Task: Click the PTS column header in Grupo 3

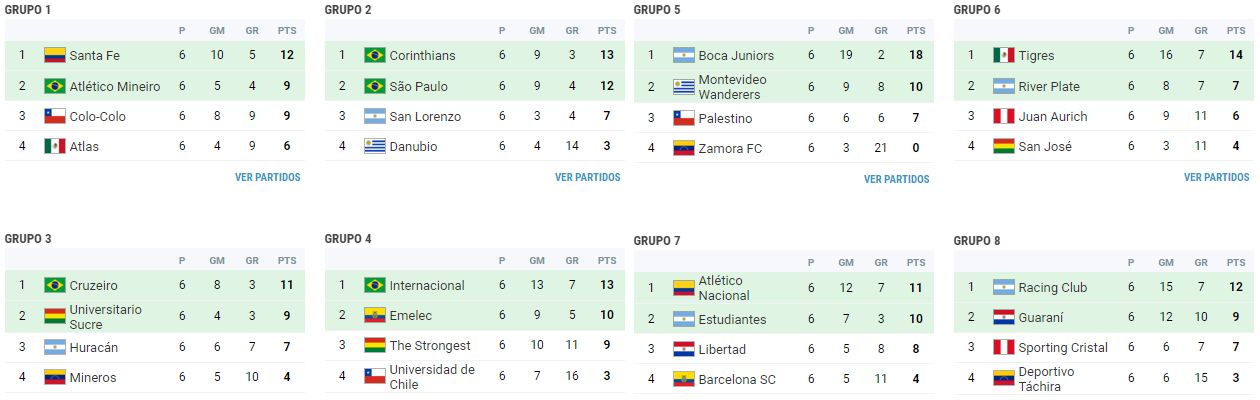Action: click(x=287, y=261)
